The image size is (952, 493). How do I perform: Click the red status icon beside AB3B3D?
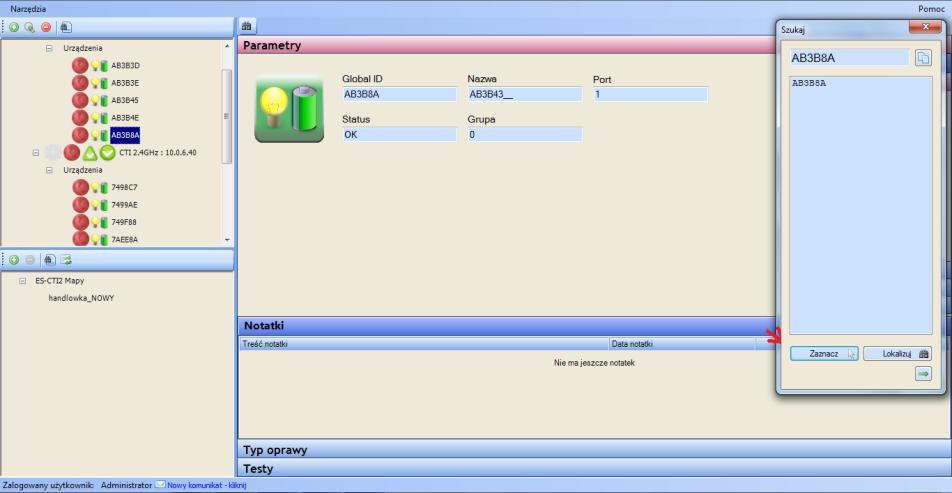pyautogui.click(x=80, y=66)
